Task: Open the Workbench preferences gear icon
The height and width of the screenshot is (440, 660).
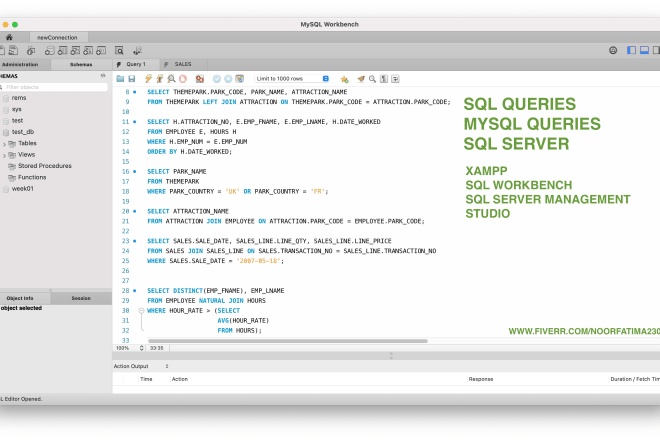Action: pyautogui.click(x=613, y=51)
